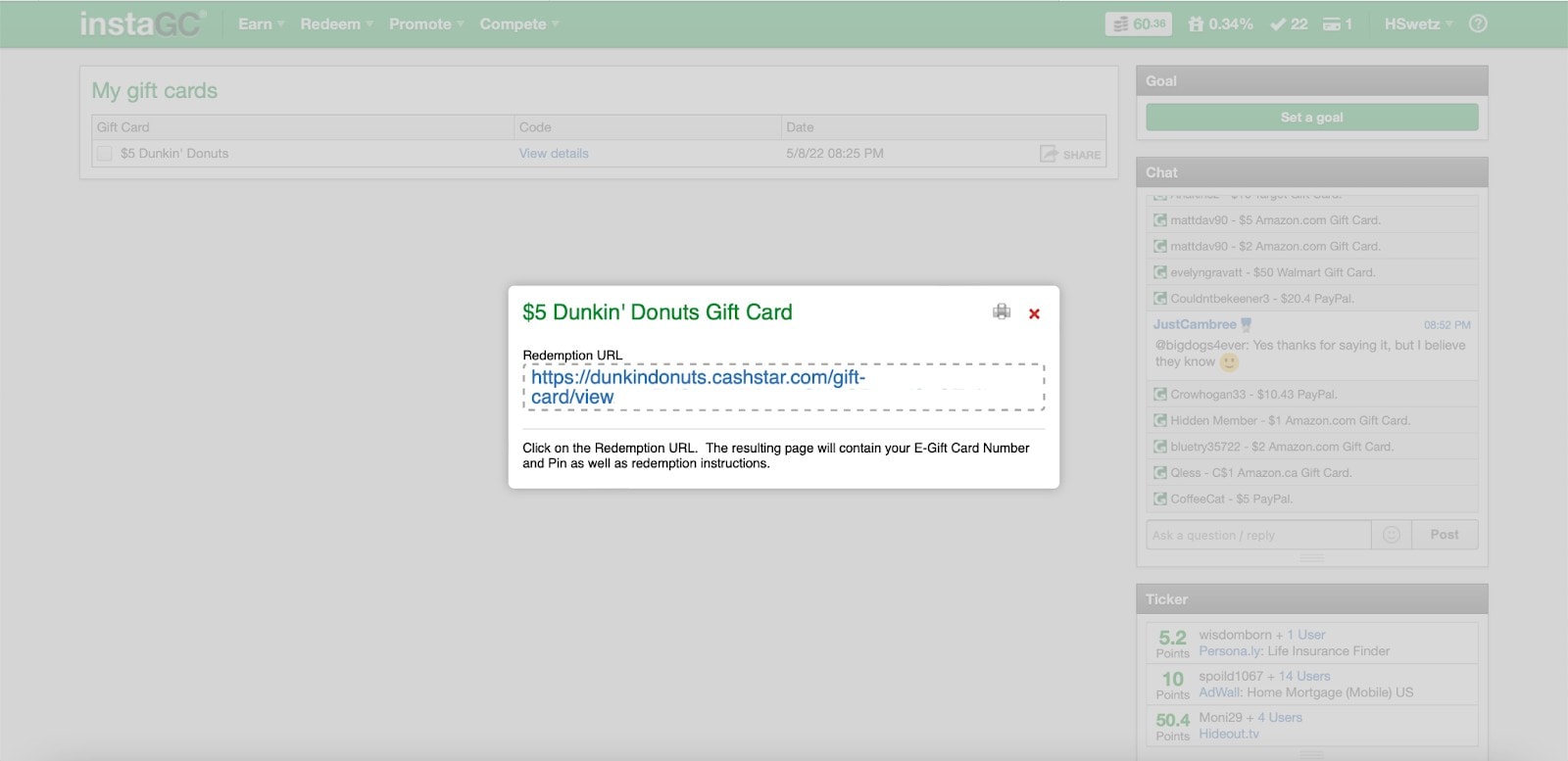Click the chat panel resize handle
The width and height of the screenshot is (1568, 761).
point(1311,558)
